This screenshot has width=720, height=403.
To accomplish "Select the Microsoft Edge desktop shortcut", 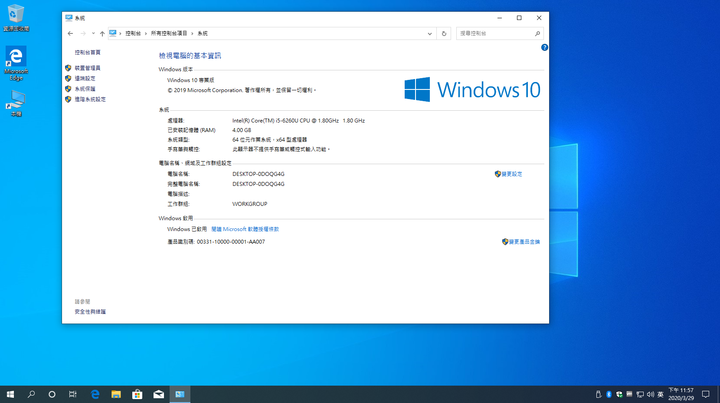I will [16, 63].
